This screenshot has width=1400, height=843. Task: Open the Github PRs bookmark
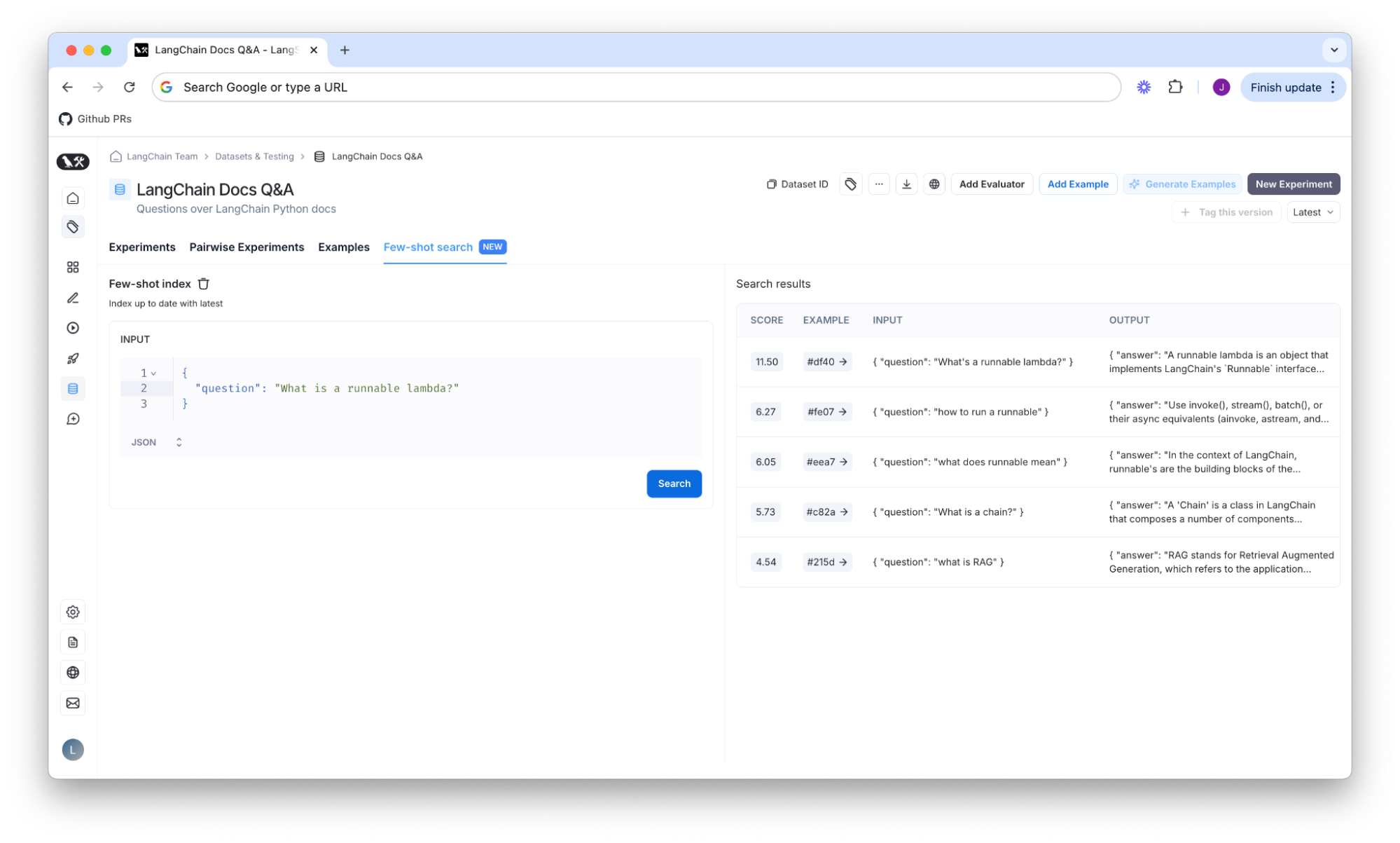[95, 118]
